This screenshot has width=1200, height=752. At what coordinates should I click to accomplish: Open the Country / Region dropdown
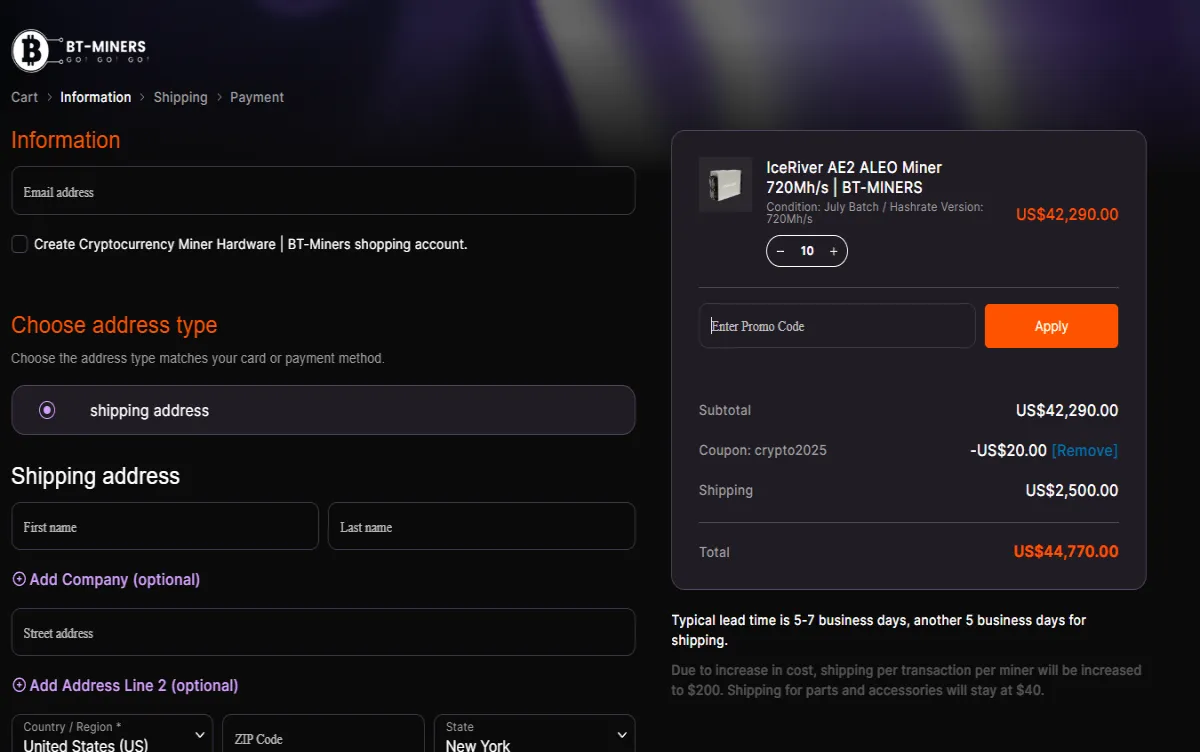[112, 736]
